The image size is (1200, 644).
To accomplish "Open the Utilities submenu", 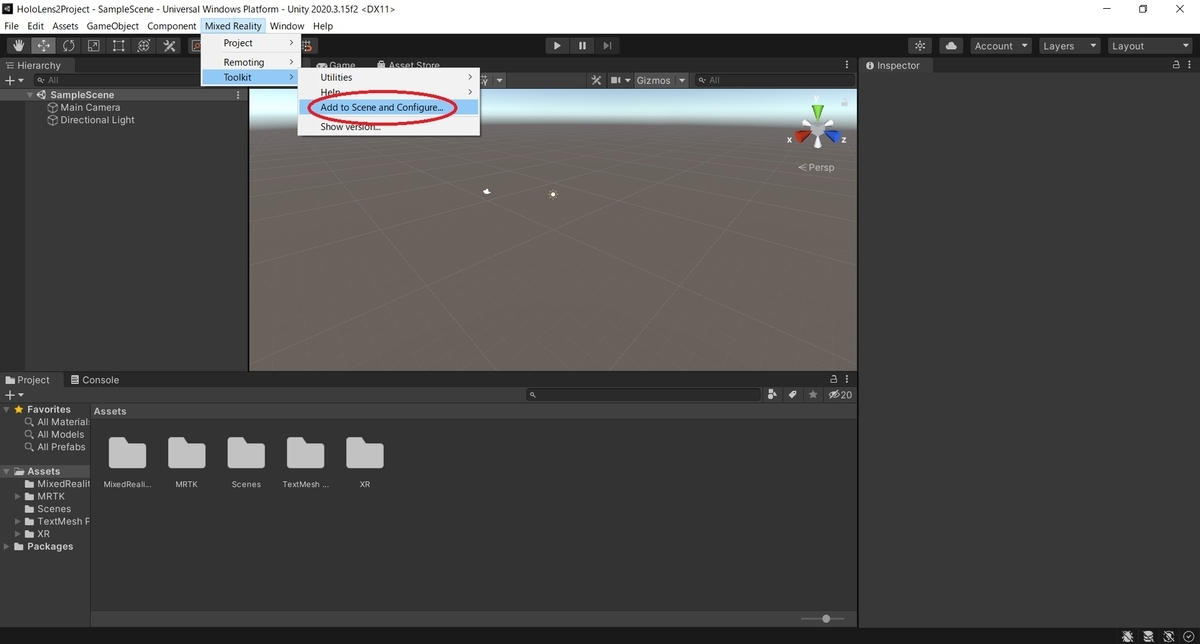I will [389, 77].
